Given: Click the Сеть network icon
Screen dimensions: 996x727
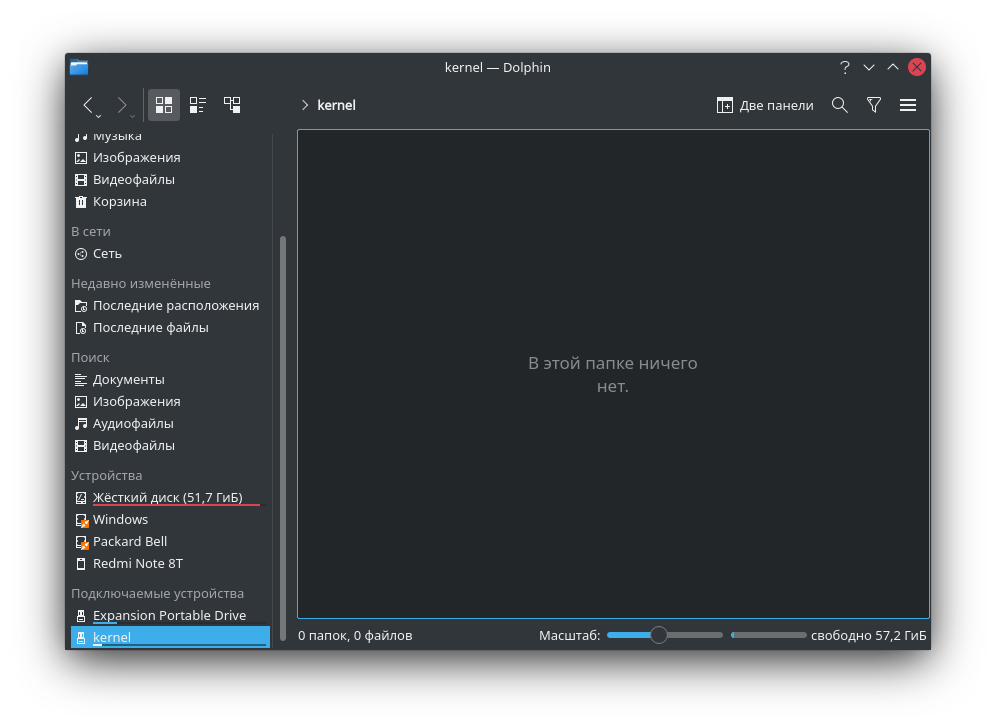Looking at the screenshot, I should [x=81, y=254].
